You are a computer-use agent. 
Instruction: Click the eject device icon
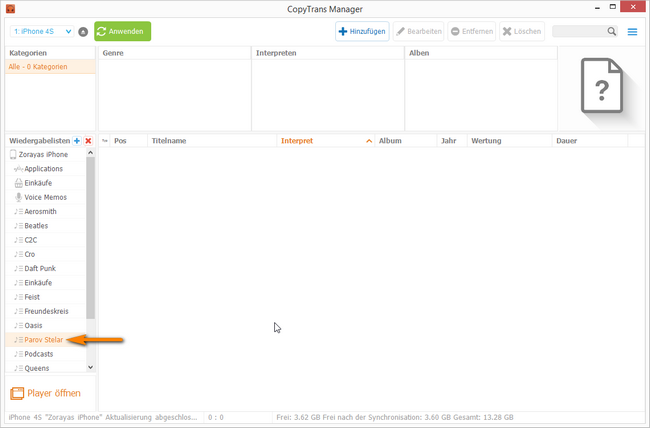tap(83, 32)
